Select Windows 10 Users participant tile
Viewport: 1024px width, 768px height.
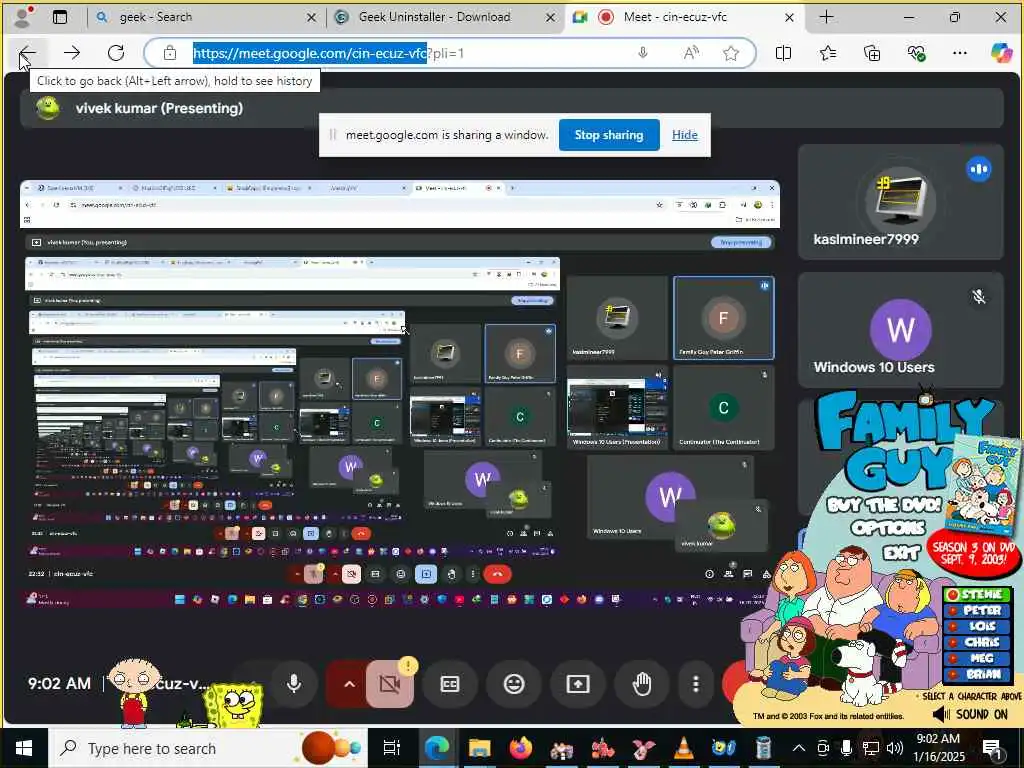(901, 330)
